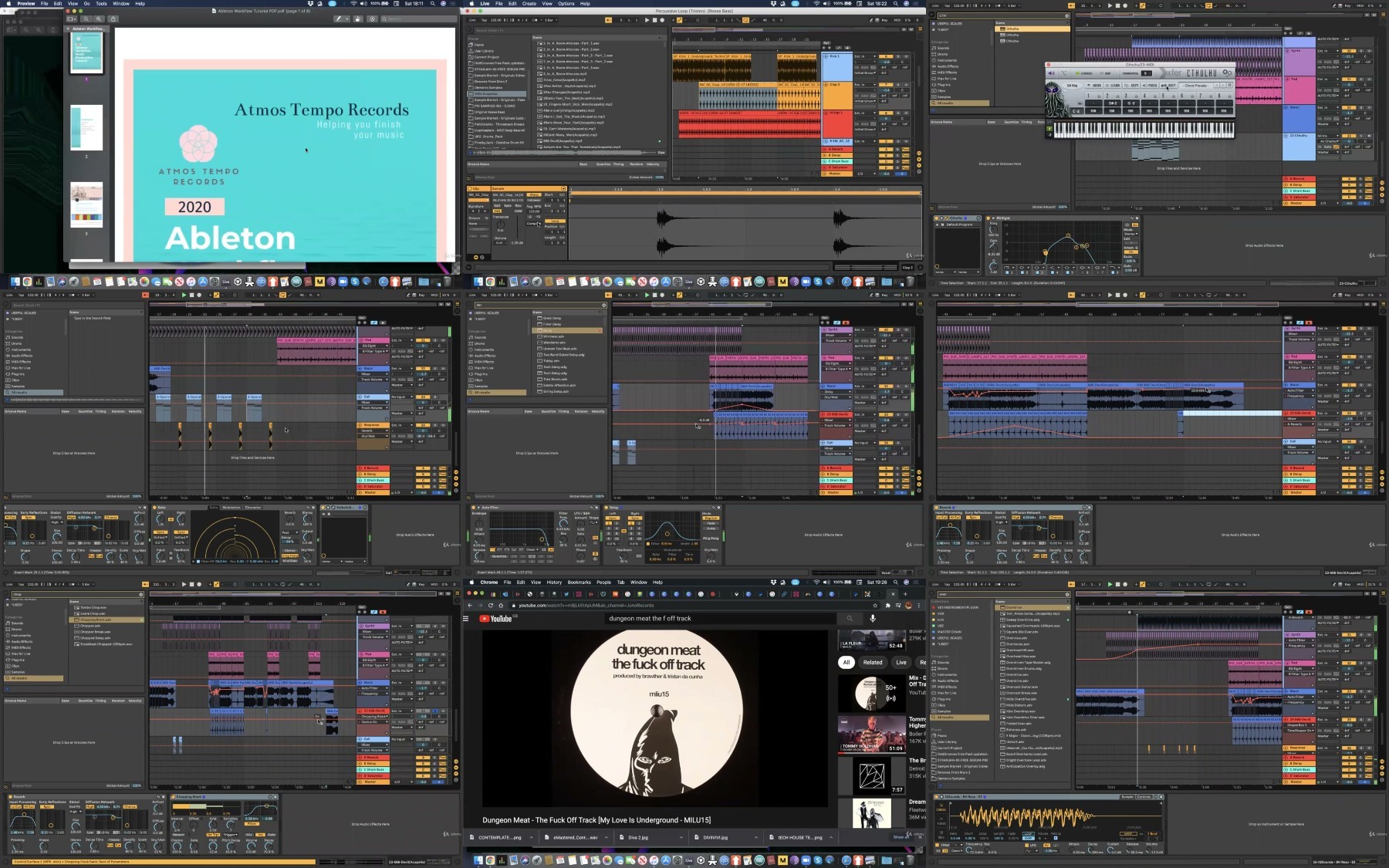Screen dimensions: 1389x868
Task: Go back a page in Chrome
Action: click(x=471, y=605)
